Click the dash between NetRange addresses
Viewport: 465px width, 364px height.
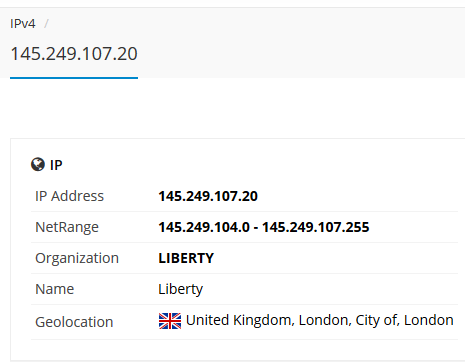(x=256, y=228)
